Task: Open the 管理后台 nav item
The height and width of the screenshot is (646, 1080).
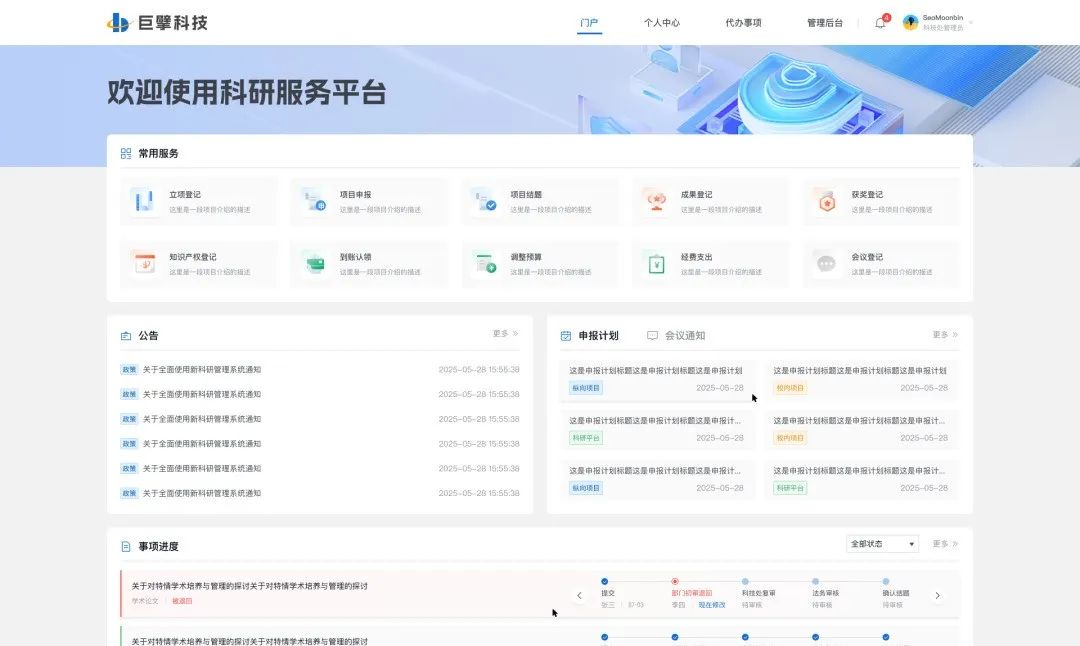Action: 824,23
